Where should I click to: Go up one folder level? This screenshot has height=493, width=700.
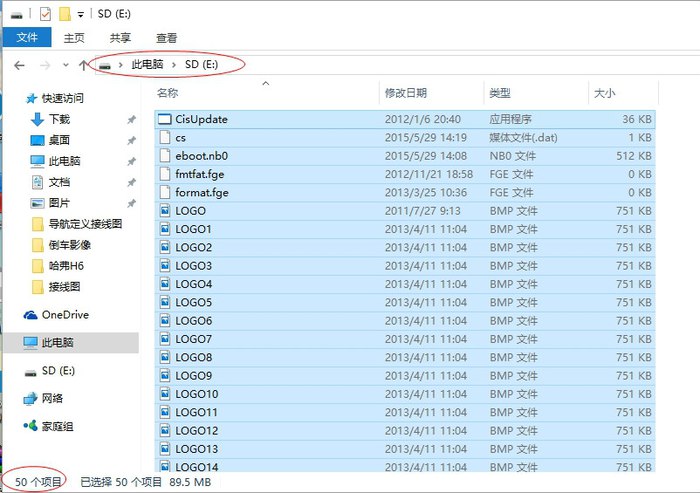[x=83, y=66]
